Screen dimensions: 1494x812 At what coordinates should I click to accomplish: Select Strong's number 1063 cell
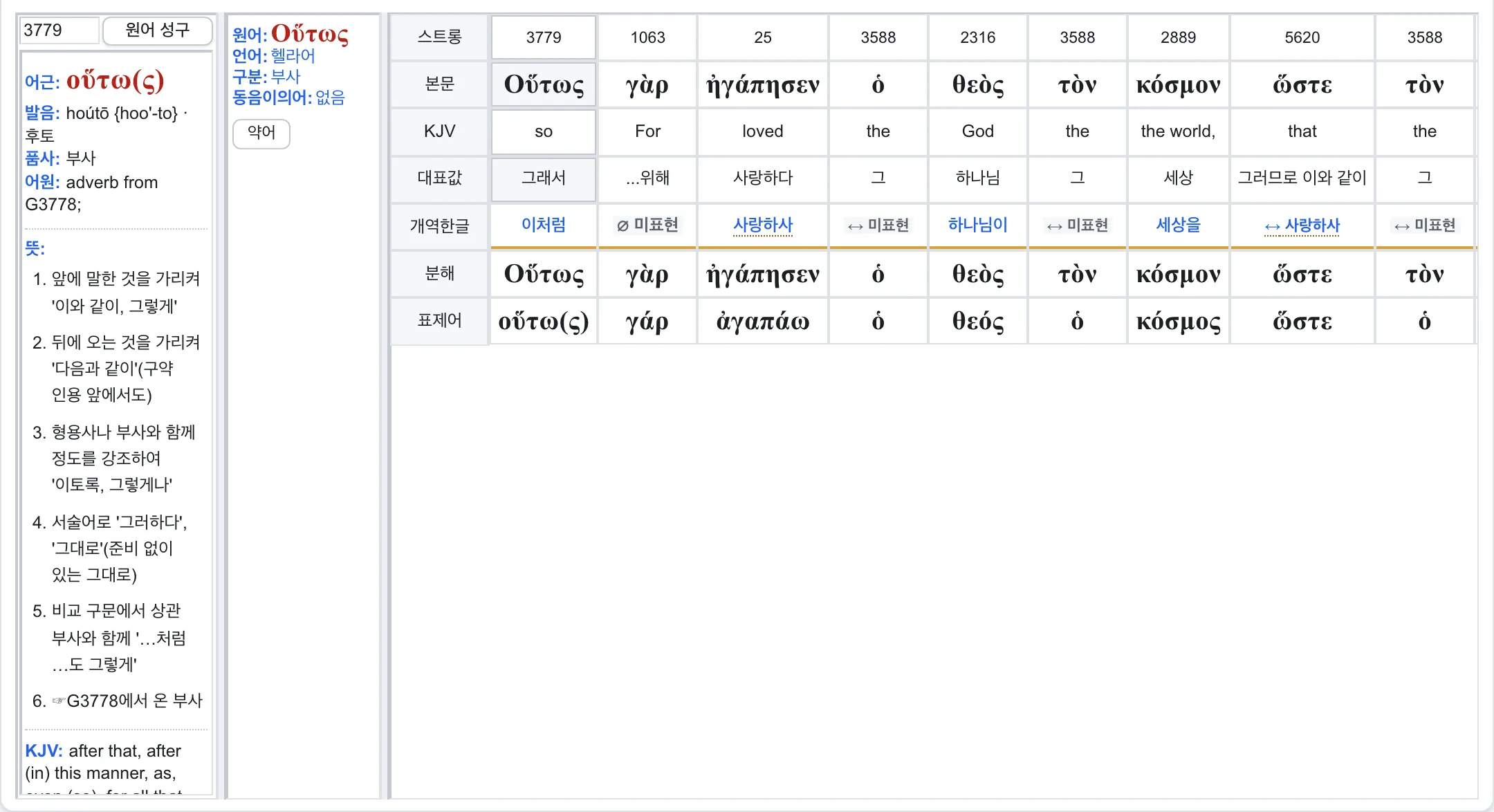(647, 37)
